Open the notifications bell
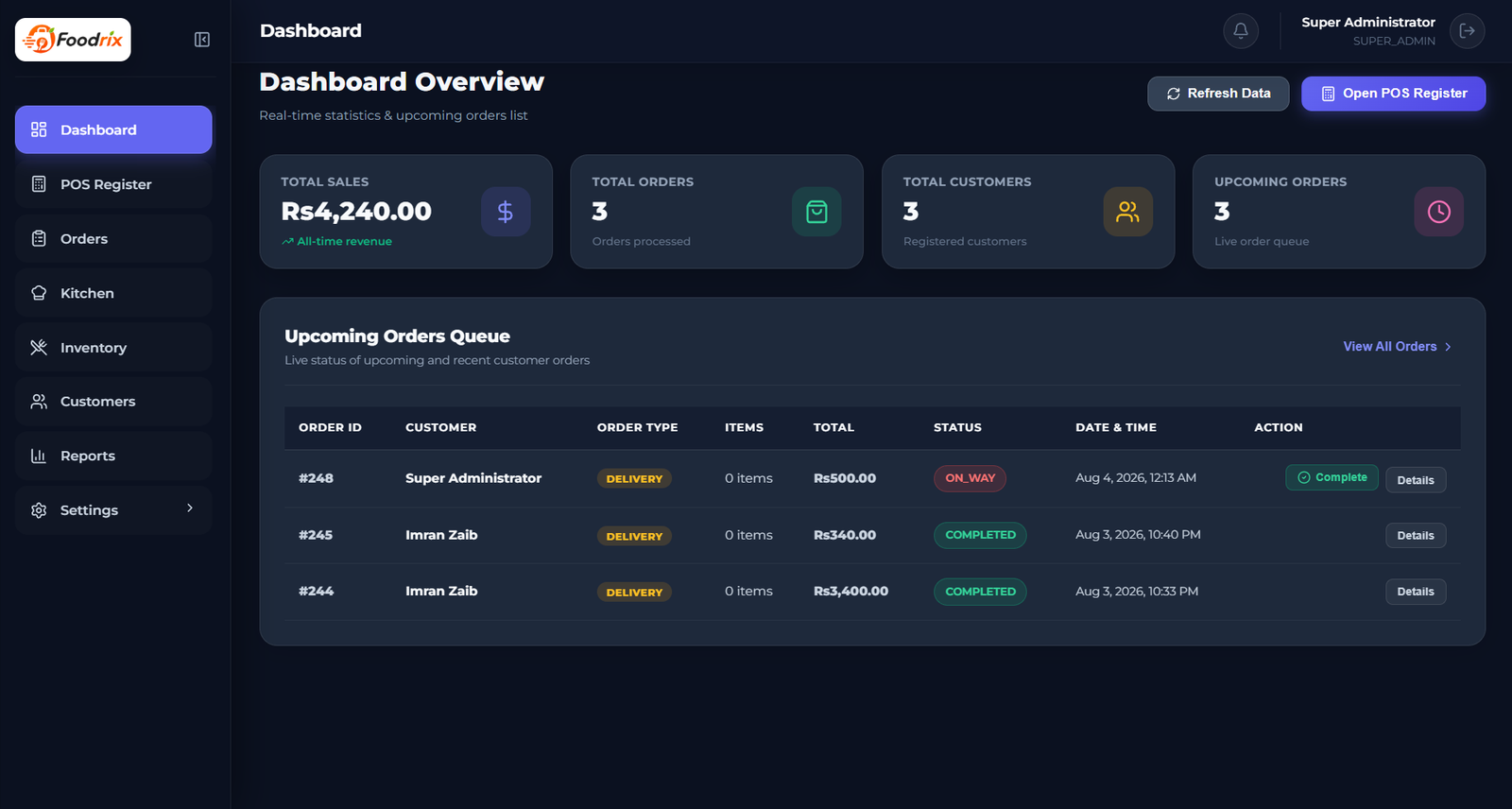The image size is (1512, 809). point(1241,30)
